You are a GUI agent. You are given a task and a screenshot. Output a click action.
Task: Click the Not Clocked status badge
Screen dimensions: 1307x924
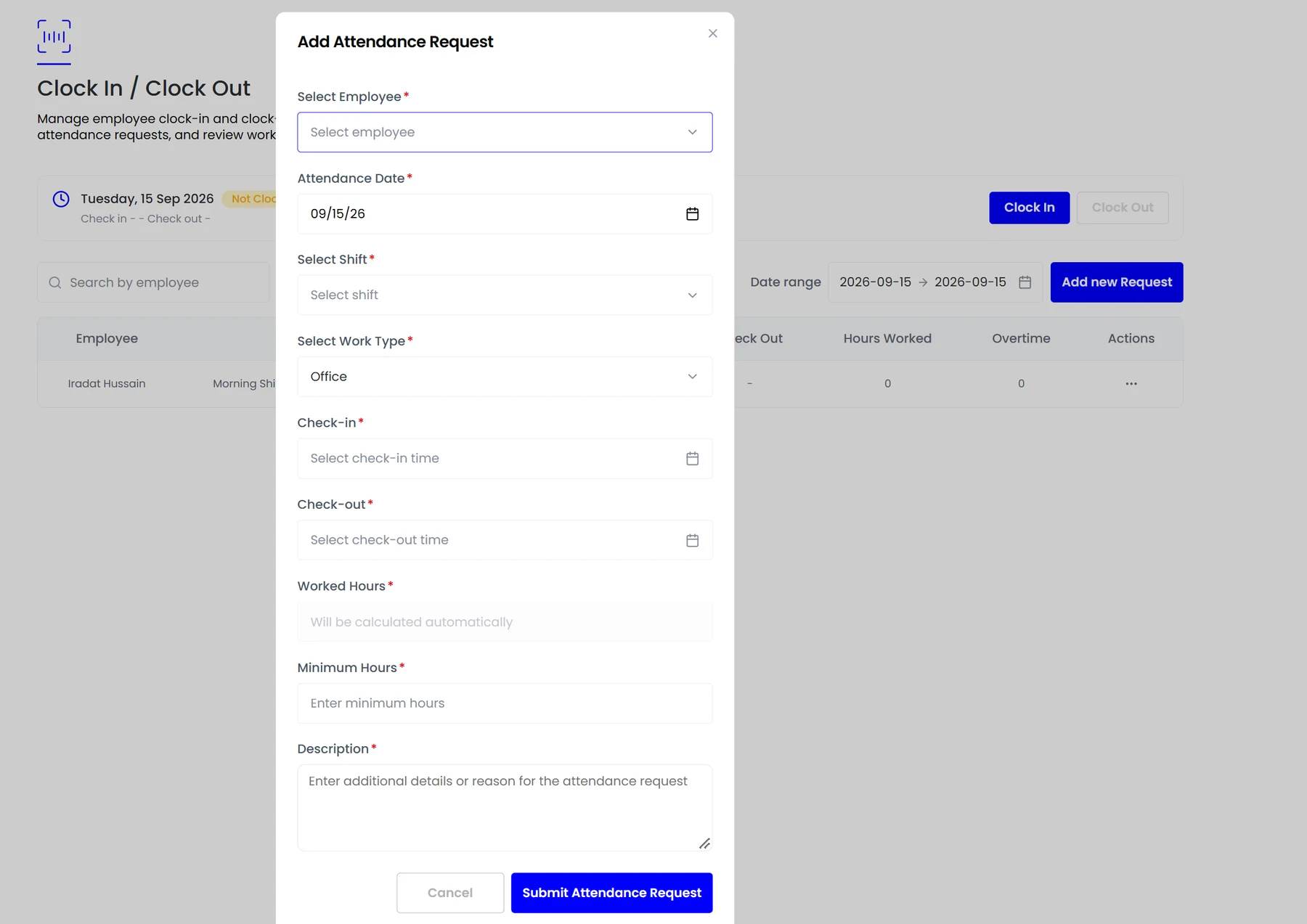point(251,199)
